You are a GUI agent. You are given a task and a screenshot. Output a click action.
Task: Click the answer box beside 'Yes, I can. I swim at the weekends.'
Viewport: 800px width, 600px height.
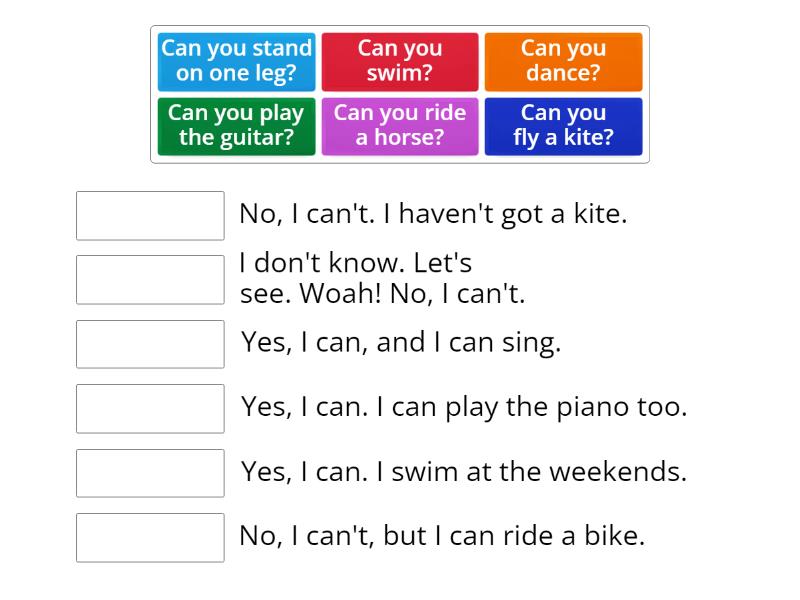tap(149, 473)
